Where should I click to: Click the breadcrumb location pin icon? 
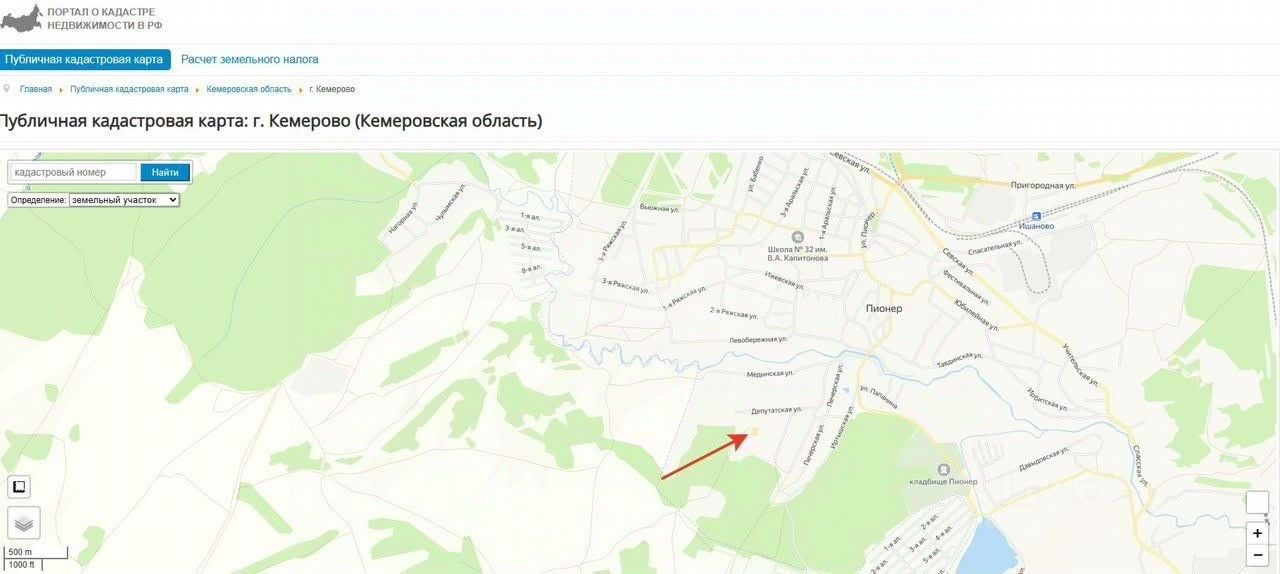tap(7, 88)
